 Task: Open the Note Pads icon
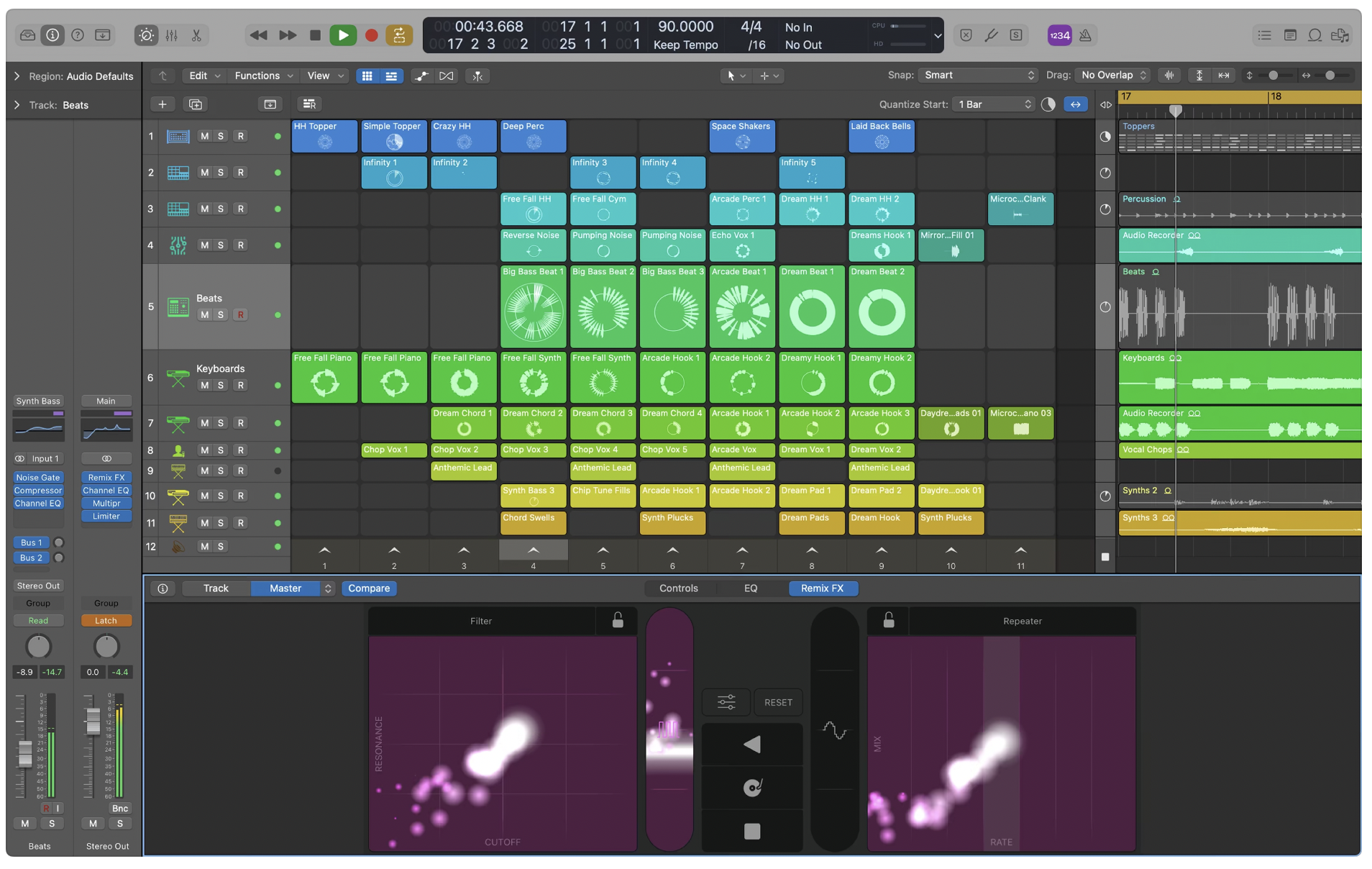[x=1290, y=35]
